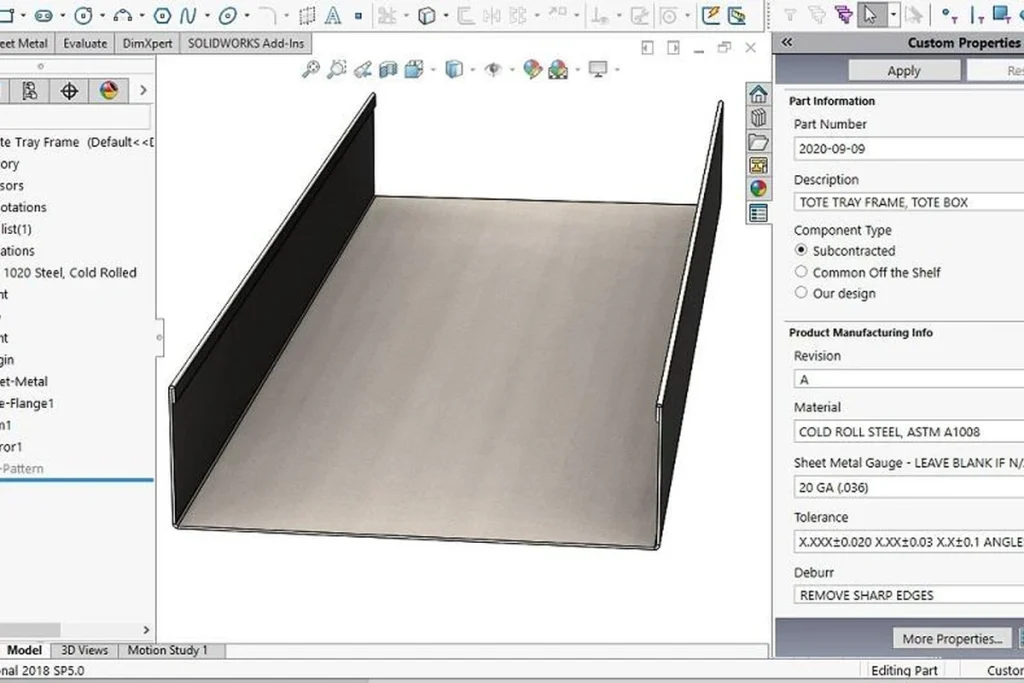Select the sketch Point tool
1024x683 pixels.
pyautogui.click(x=359, y=16)
